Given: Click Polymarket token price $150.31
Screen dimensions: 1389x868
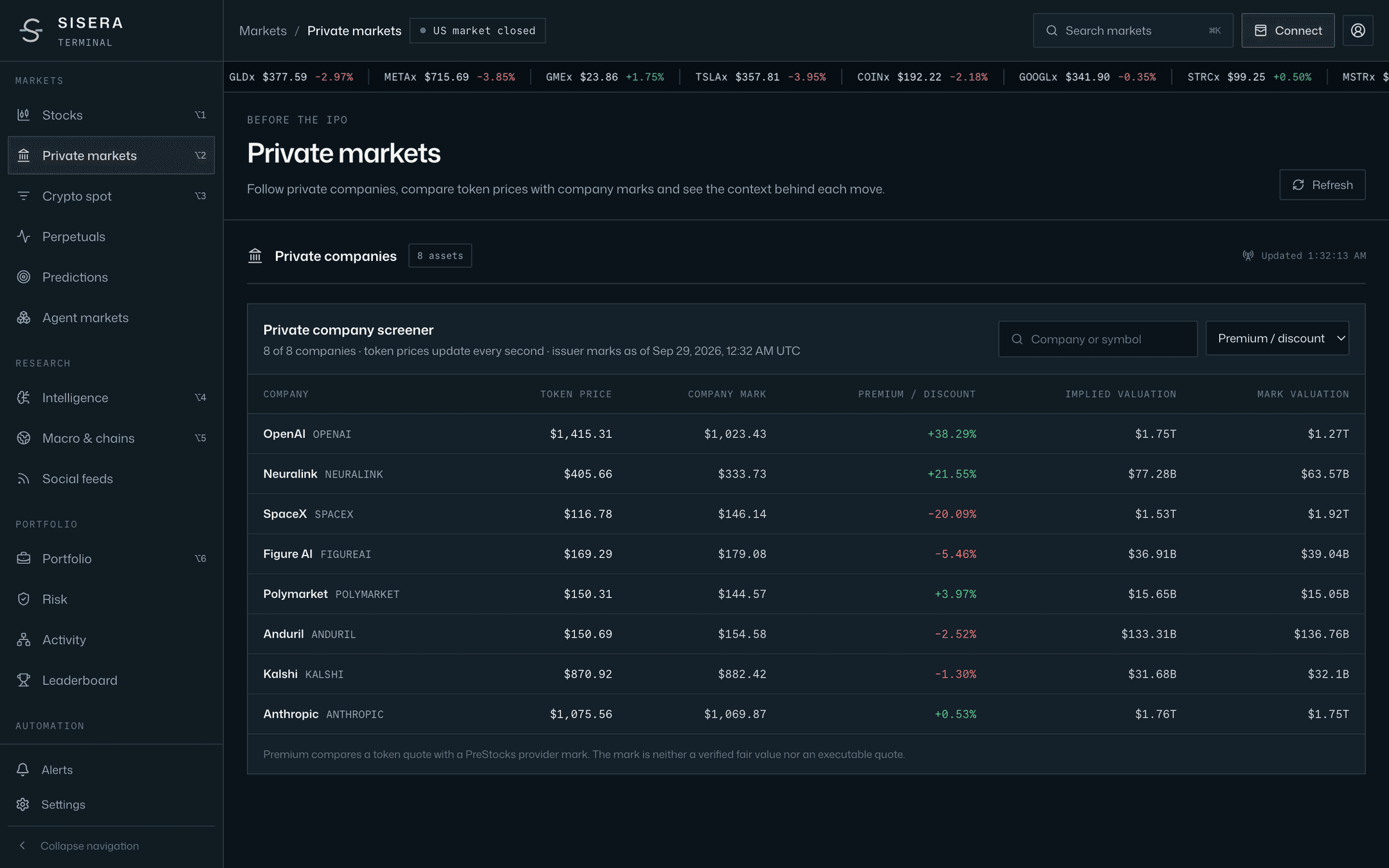Looking at the screenshot, I should [x=588, y=594].
